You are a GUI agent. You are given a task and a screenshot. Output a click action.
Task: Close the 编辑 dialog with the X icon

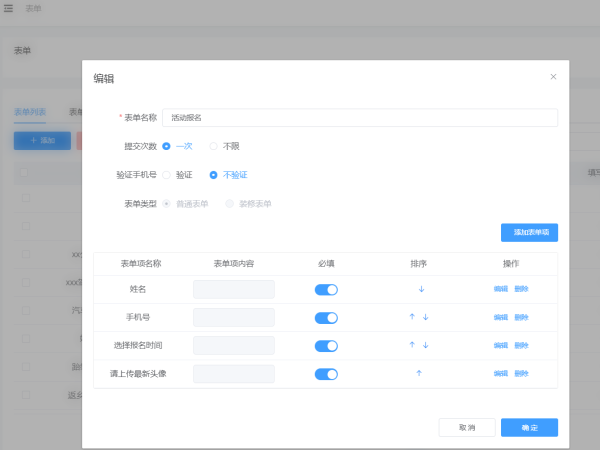(553, 77)
